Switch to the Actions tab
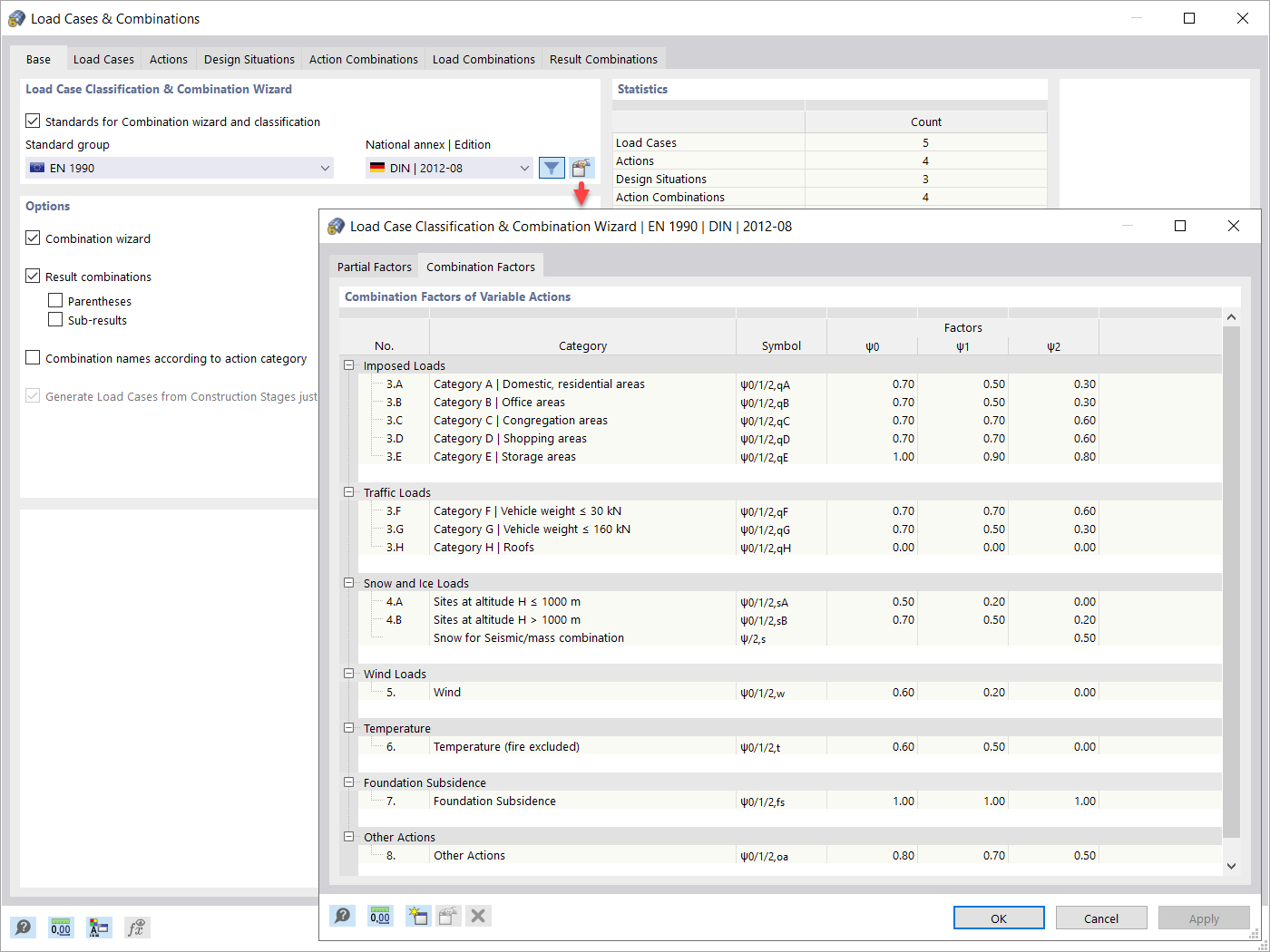The image size is (1270, 952). pyautogui.click(x=169, y=59)
